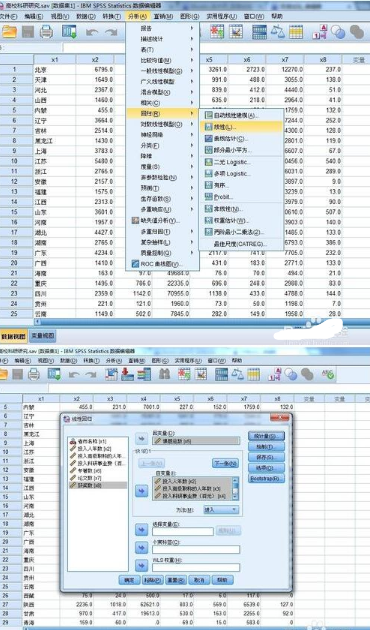
Task: Expand 一般线性模型(G) submenu in the Analyze menu
Action: pyautogui.click(x=162, y=71)
